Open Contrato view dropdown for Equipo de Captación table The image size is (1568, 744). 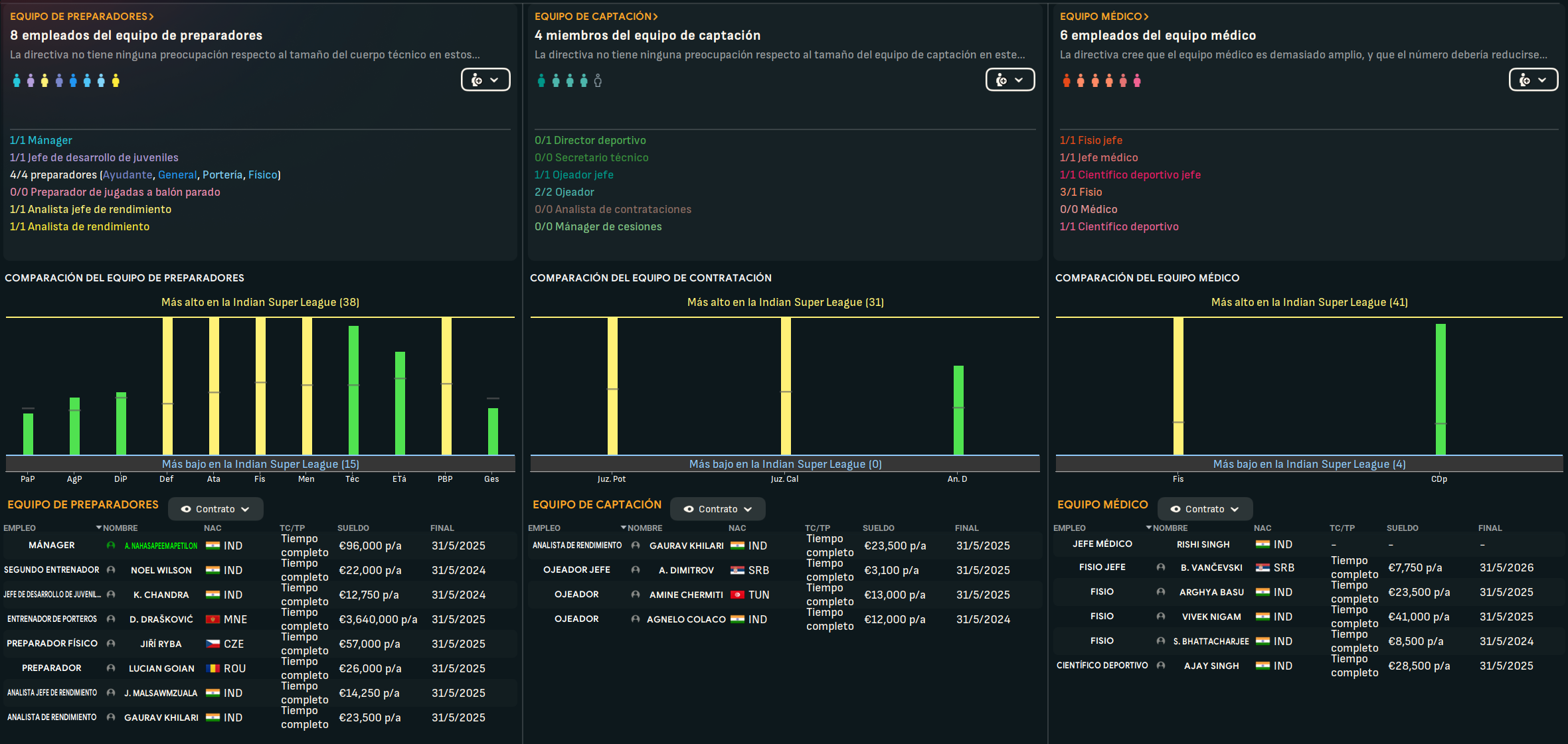click(718, 509)
